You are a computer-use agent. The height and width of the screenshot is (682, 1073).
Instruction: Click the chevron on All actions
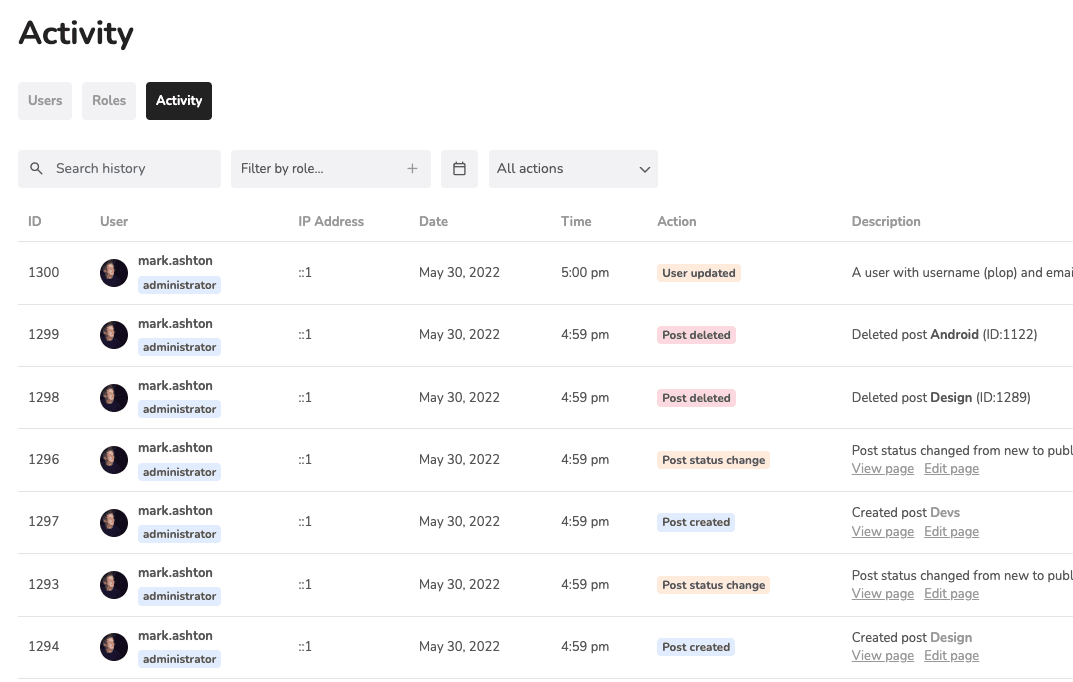coord(645,168)
